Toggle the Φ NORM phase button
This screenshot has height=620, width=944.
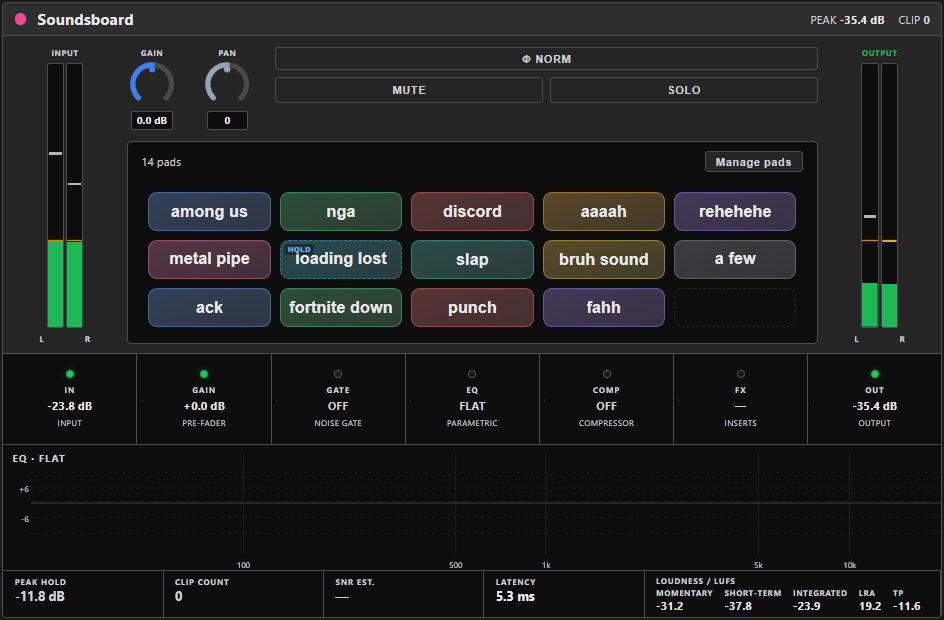tap(547, 59)
